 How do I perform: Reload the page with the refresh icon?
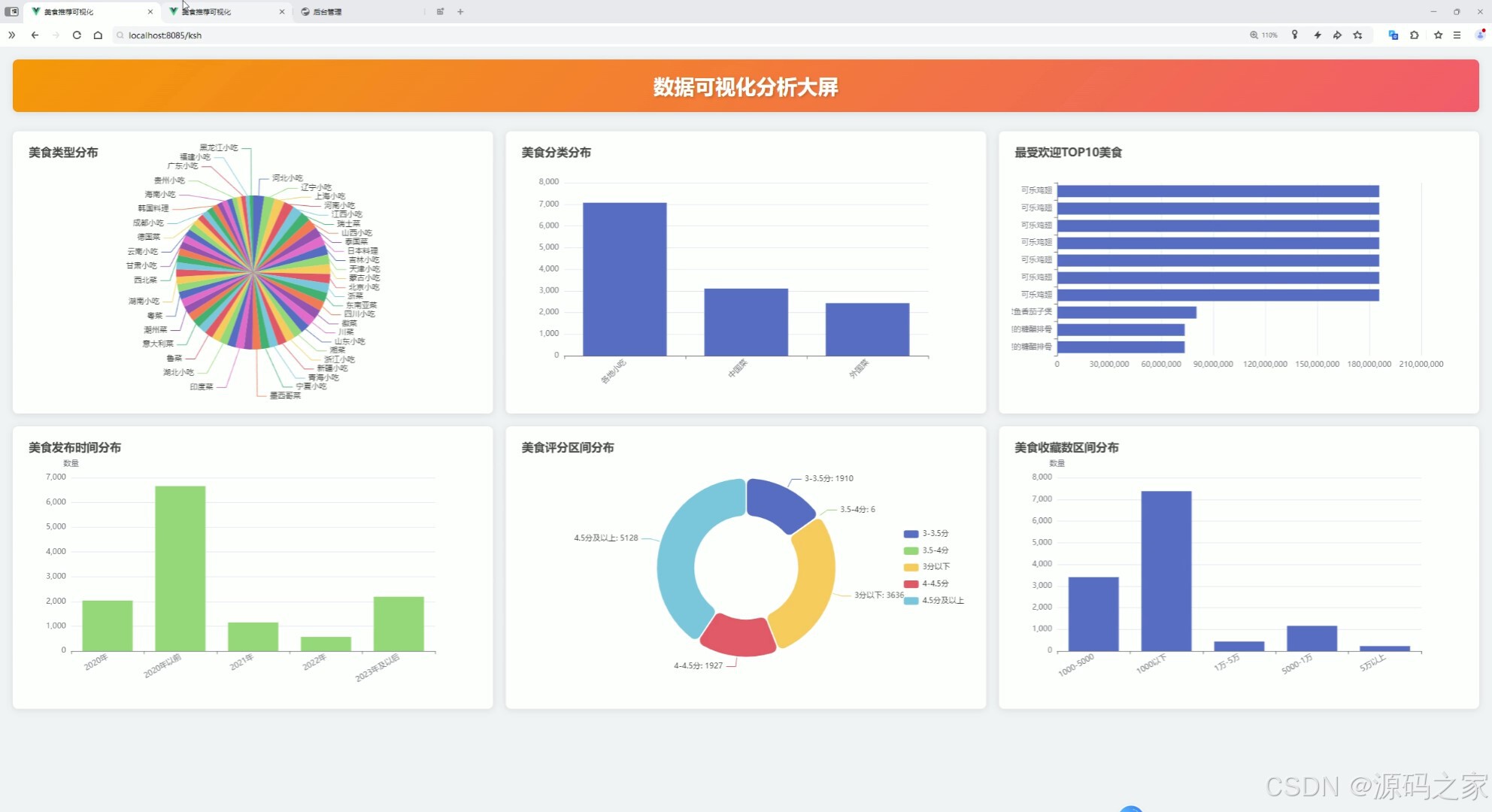point(77,35)
